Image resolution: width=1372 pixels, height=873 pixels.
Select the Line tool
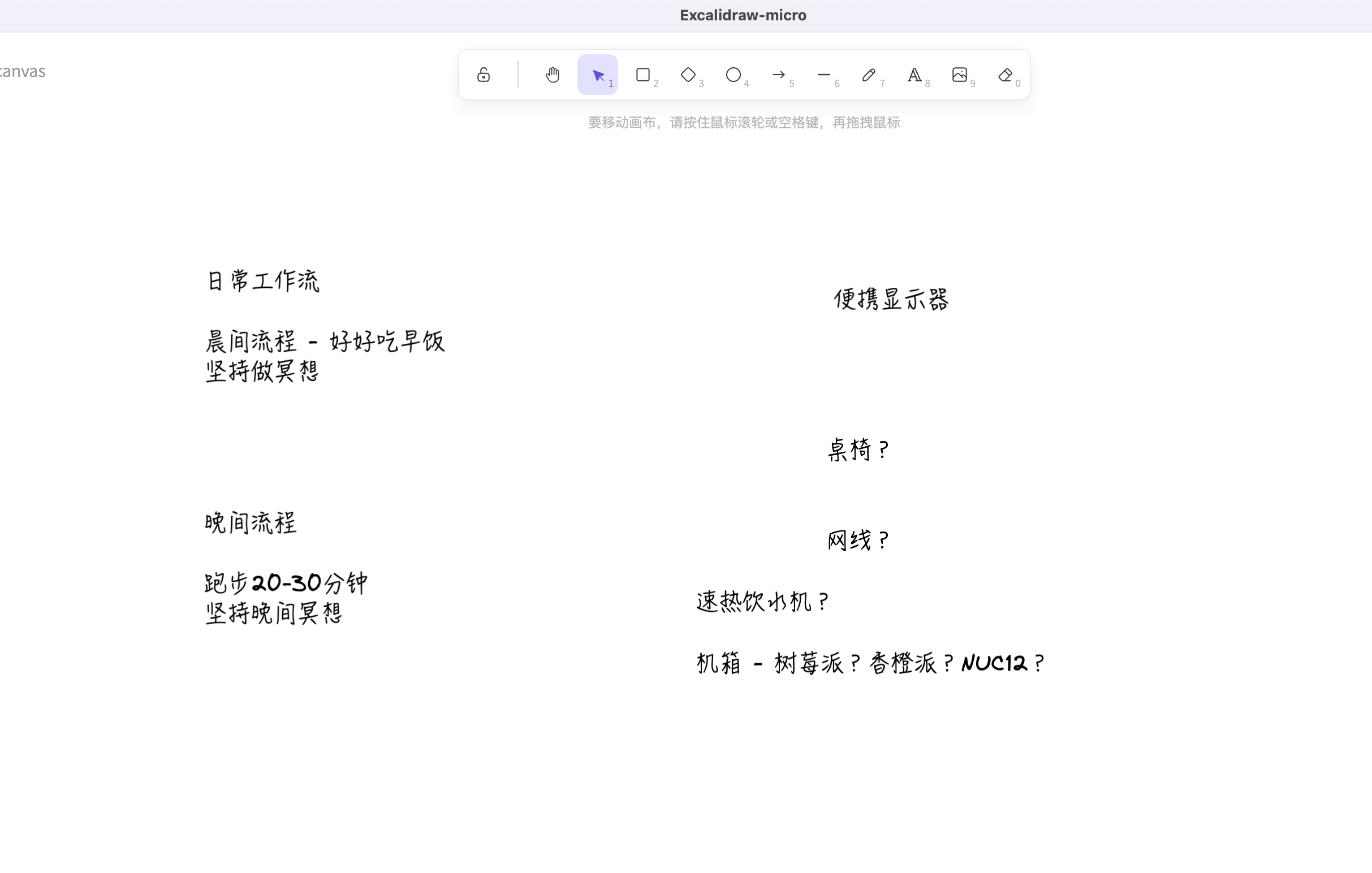pyautogui.click(x=824, y=75)
